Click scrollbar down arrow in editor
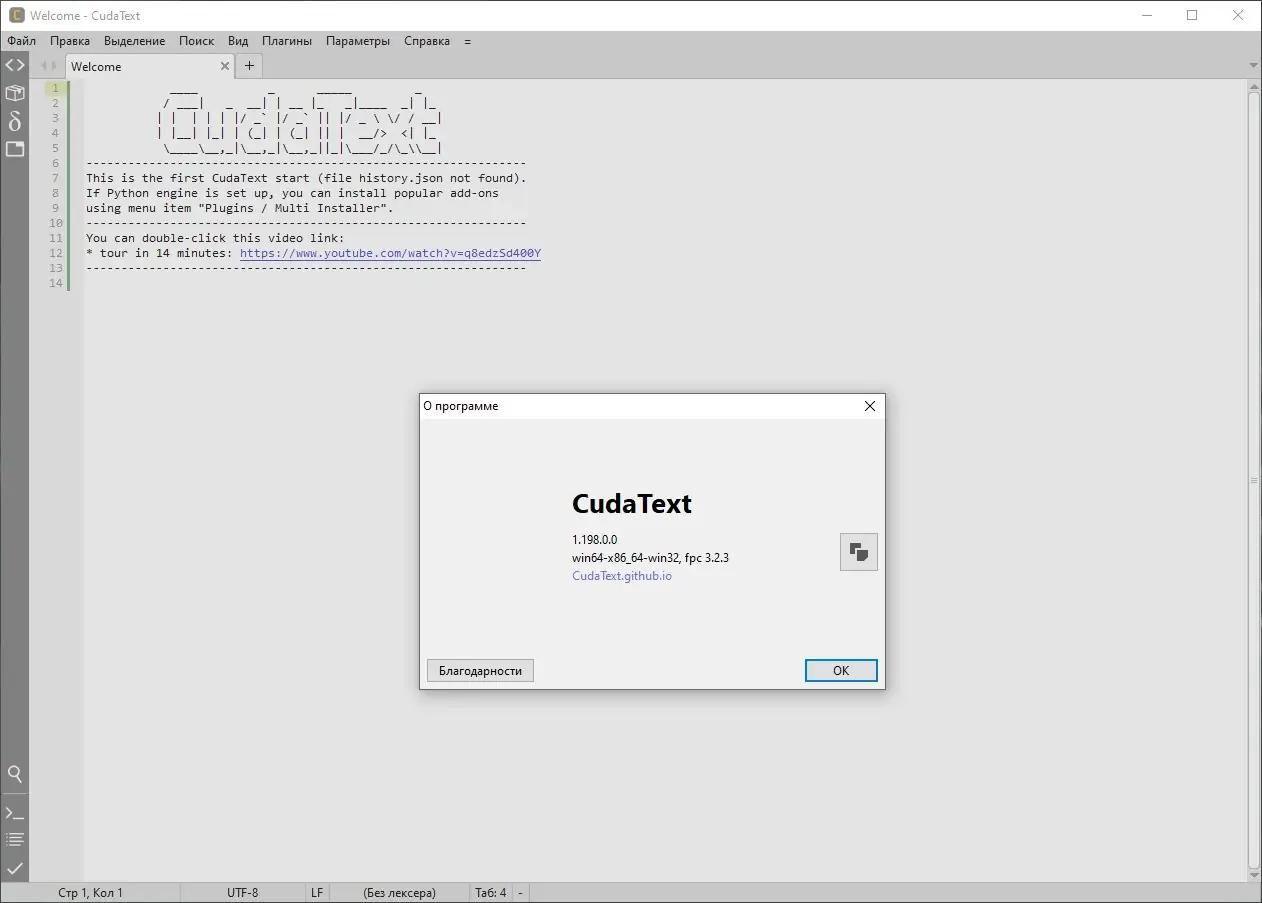Viewport: 1262px width, 903px height. pos(1254,875)
